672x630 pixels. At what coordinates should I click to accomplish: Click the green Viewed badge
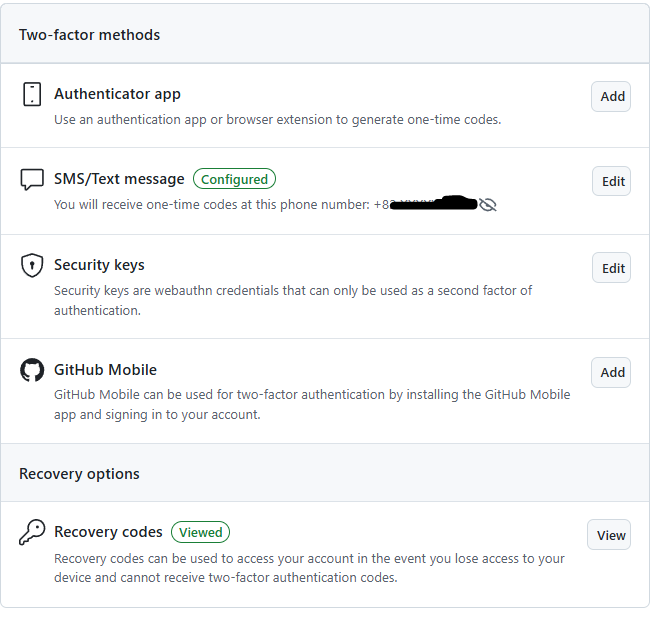coord(201,532)
